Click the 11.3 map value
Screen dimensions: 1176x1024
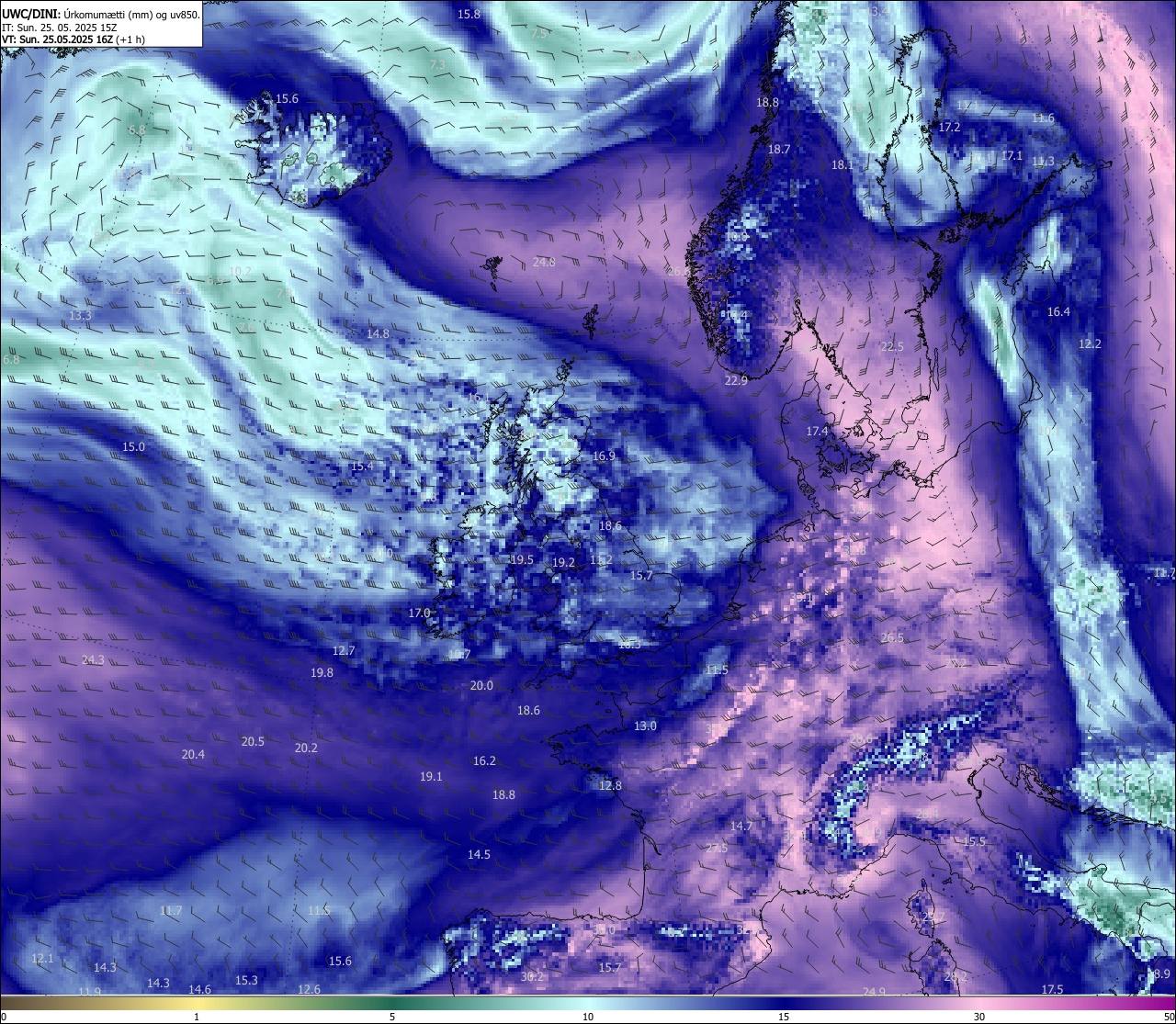[1043, 161]
